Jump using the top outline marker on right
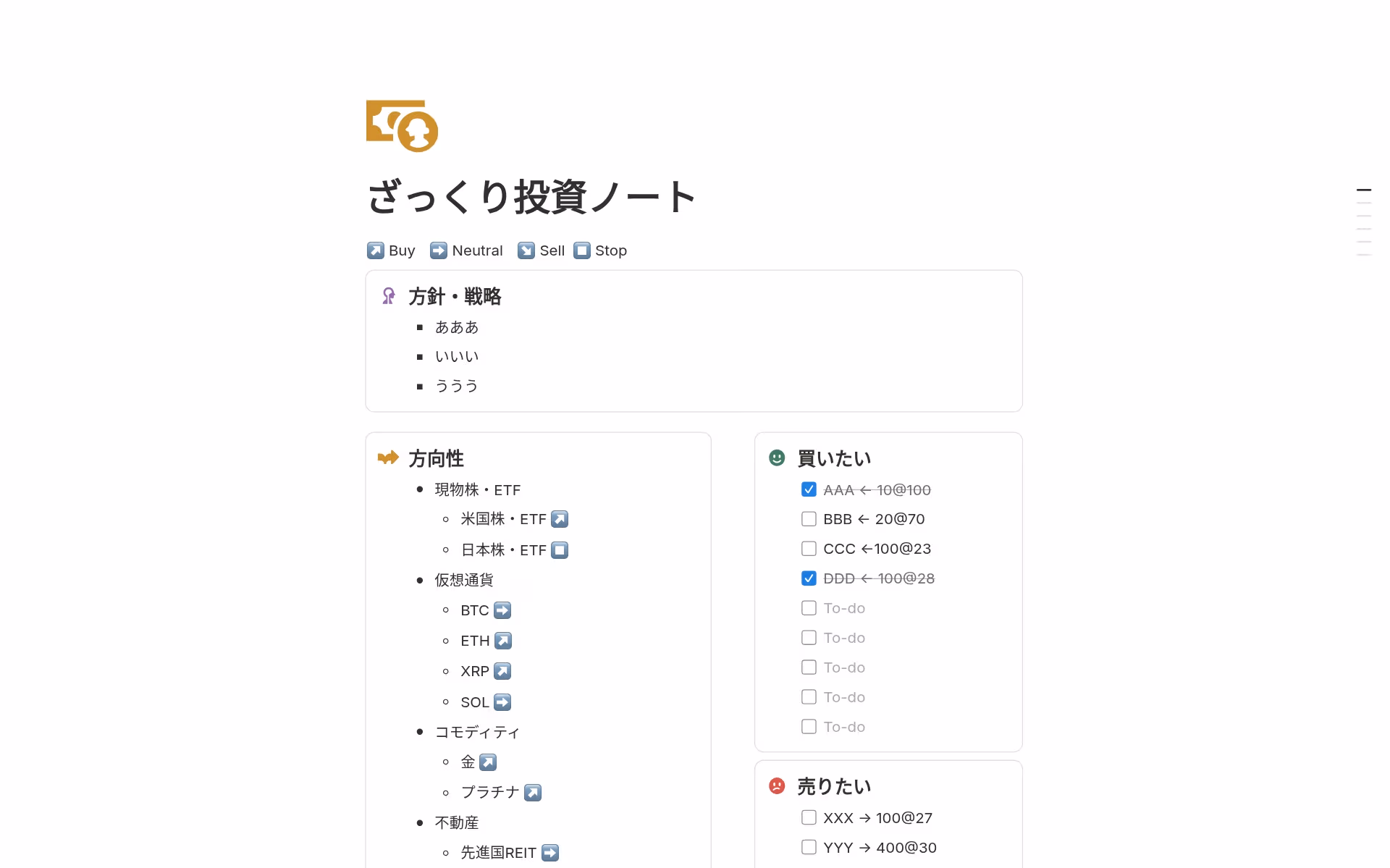Image resolution: width=1390 pixels, height=868 pixels. coord(1364,190)
